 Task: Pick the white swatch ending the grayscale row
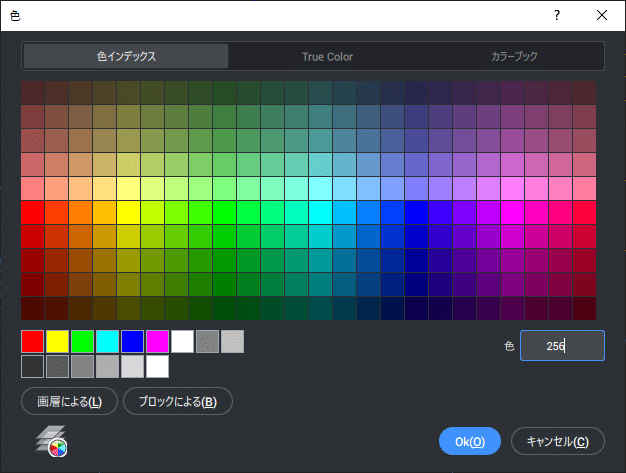coord(157,366)
